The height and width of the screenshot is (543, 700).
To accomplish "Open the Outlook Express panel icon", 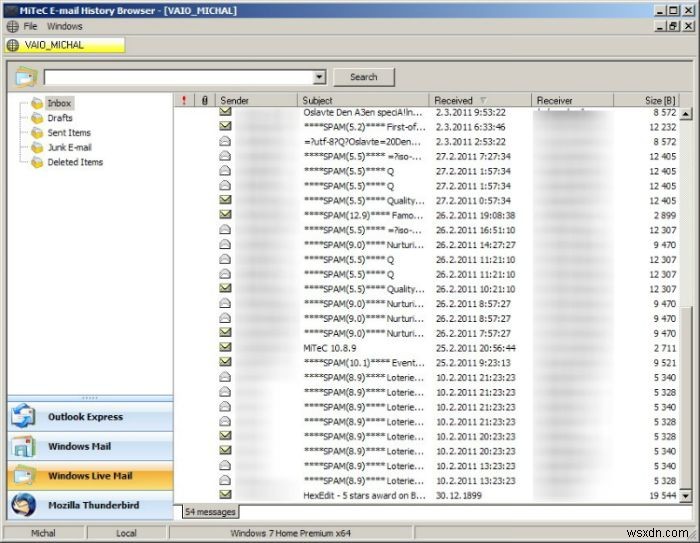I will 23,416.
